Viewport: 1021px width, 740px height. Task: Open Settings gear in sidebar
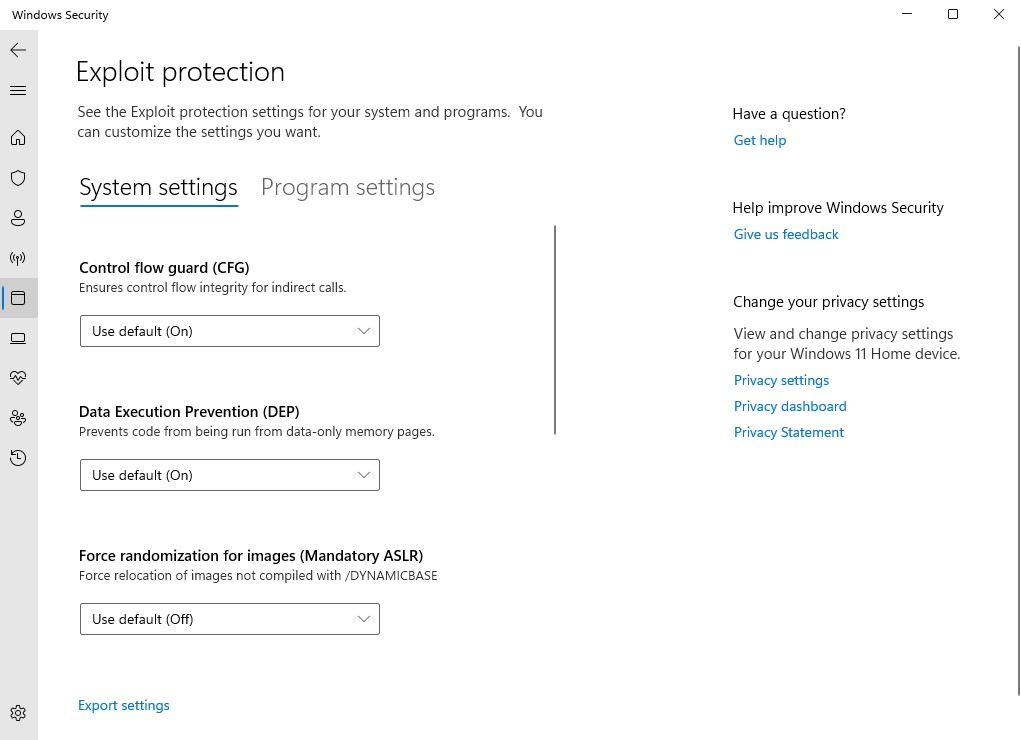coord(18,713)
